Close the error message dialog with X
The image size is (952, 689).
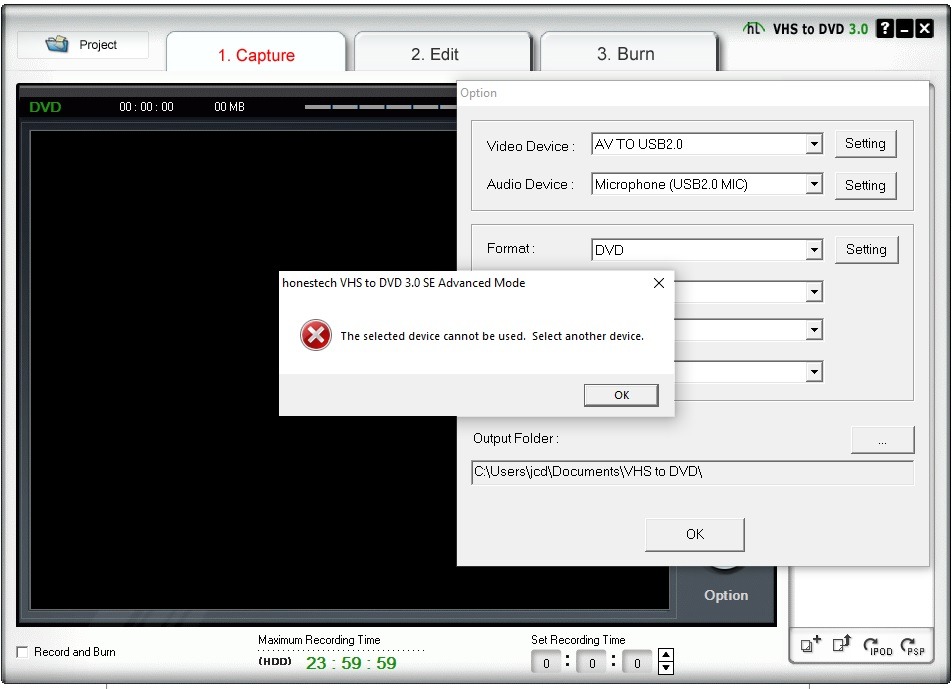(659, 283)
